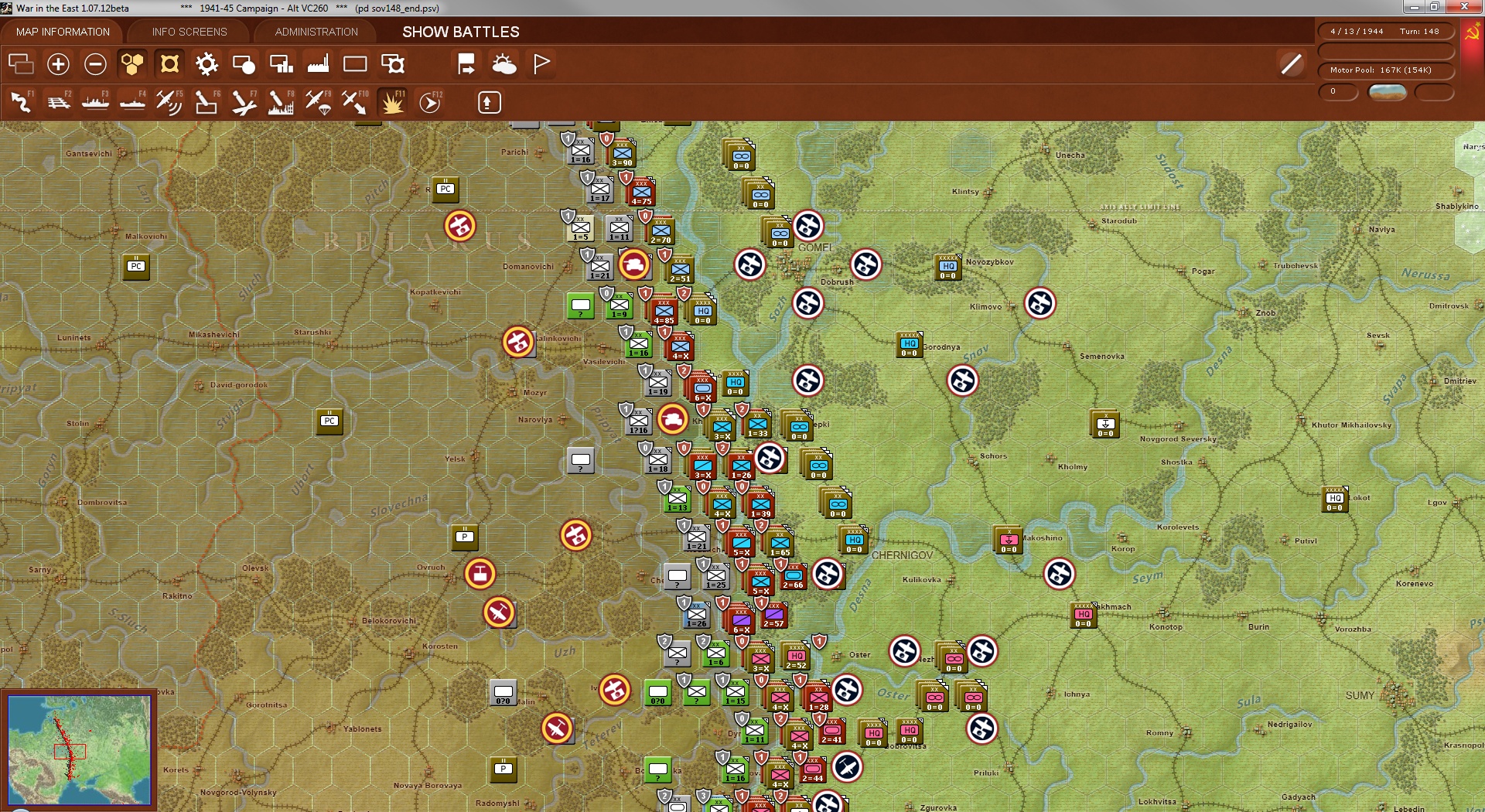Open the preferences gear icon
The image size is (1485, 812).
pyautogui.click(x=207, y=65)
